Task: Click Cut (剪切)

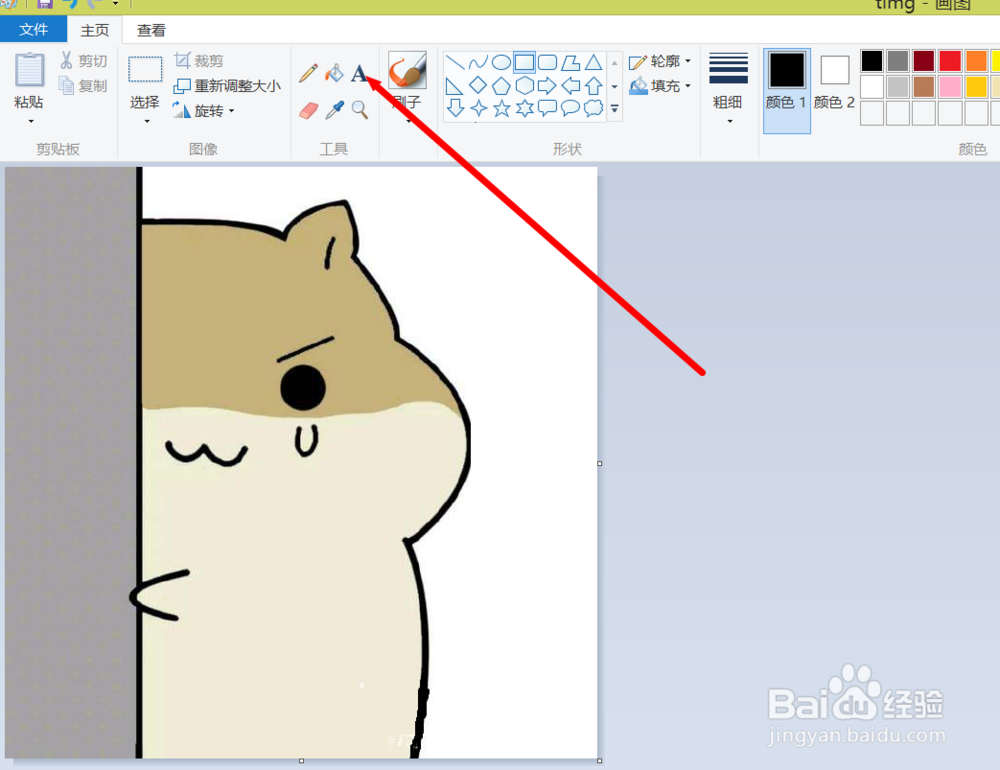Action: 84,61
